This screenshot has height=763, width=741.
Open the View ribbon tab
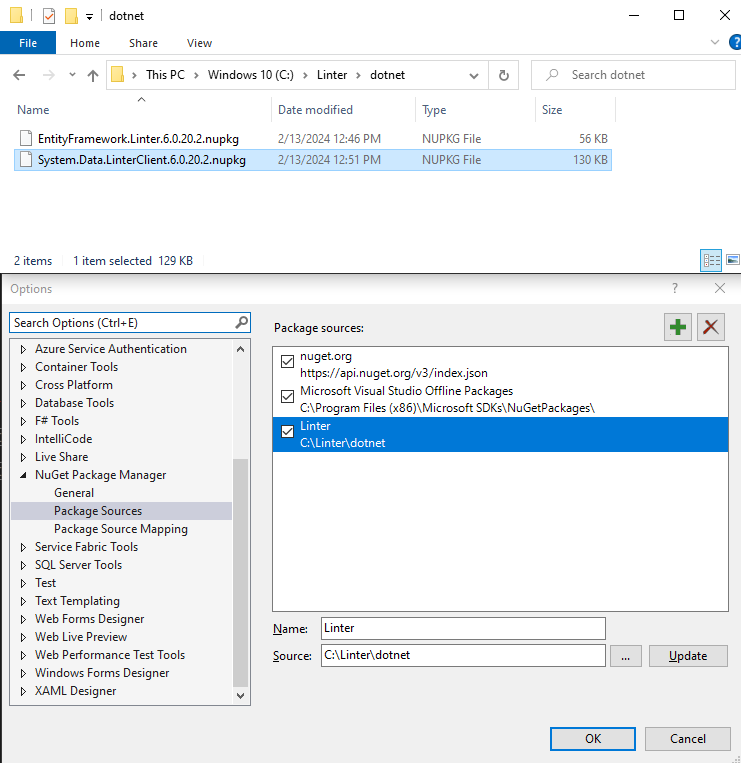[x=199, y=43]
